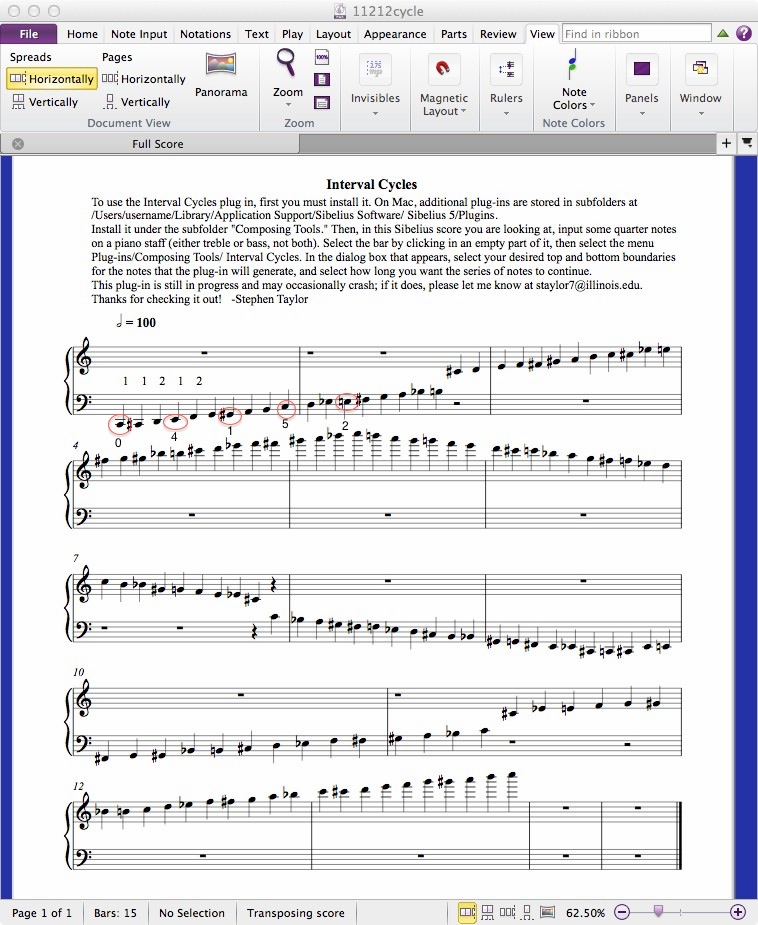Click the Find in ribbon search field
The image size is (758, 925).
[636, 34]
